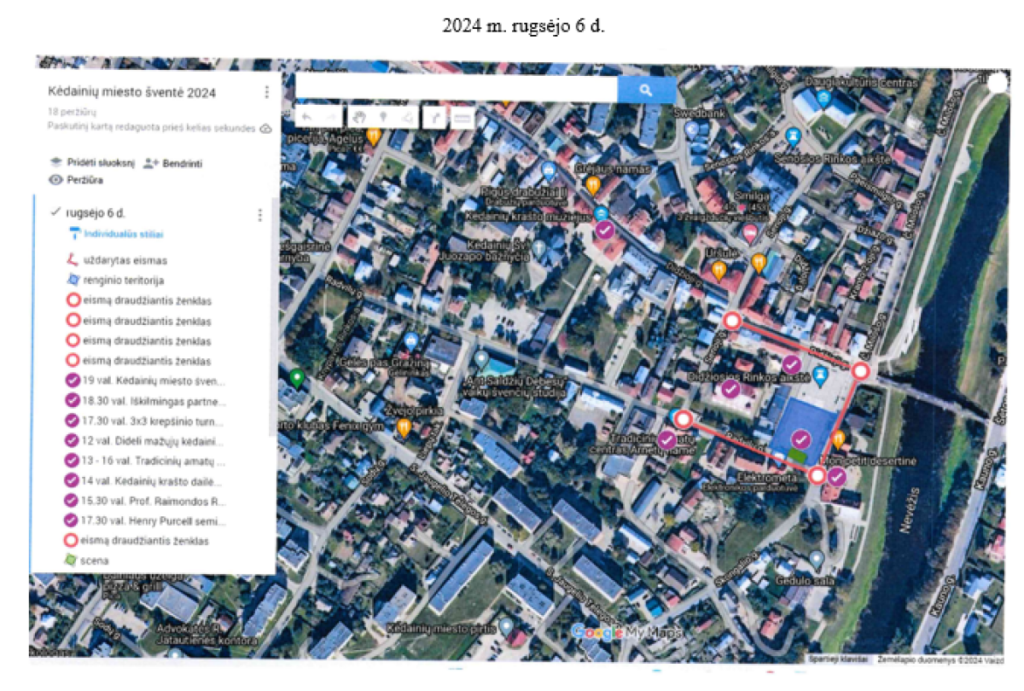Open layer options for rugsėjo 6 d.
The width and height of the screenshot is (1024, 691).
pyautogui.click(x=260, y=214)
